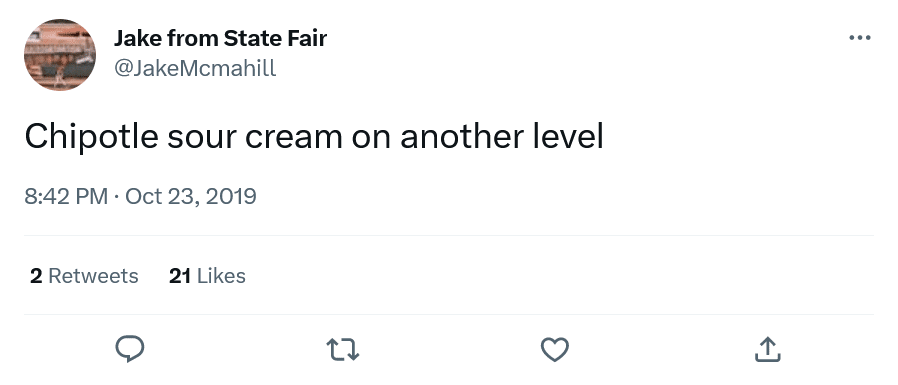Click the word Likes label
This screenshot has height=385, width=898.
click(x=221, y=276)
